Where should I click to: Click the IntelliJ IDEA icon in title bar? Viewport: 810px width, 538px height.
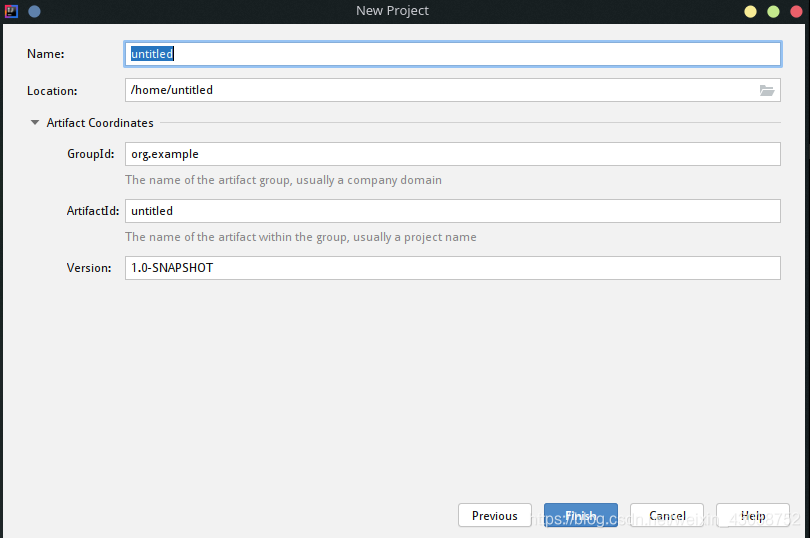pyautogui.click(x=11, y=11)
